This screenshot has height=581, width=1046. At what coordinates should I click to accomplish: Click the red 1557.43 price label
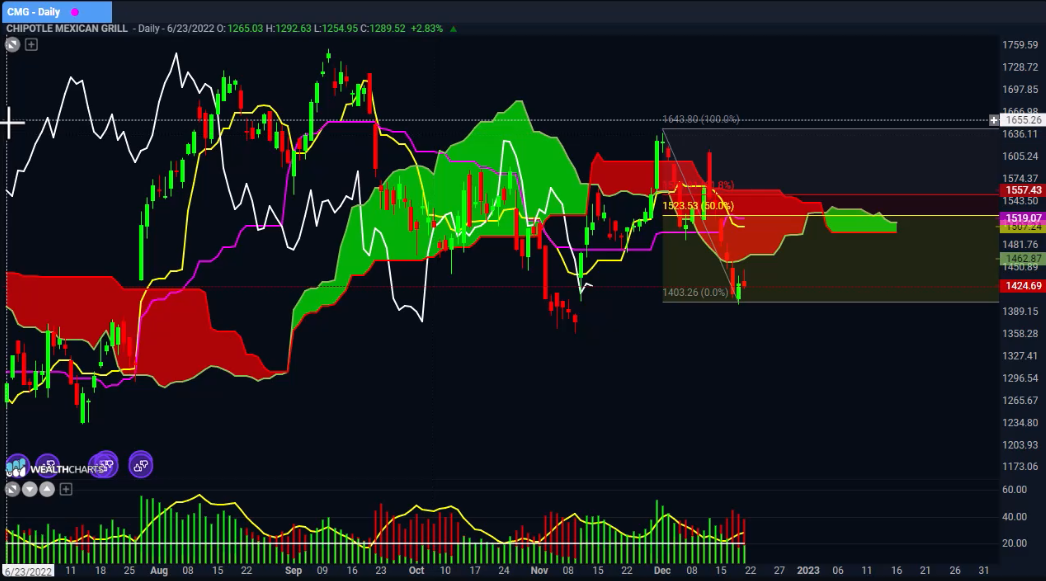[1023, 190]
